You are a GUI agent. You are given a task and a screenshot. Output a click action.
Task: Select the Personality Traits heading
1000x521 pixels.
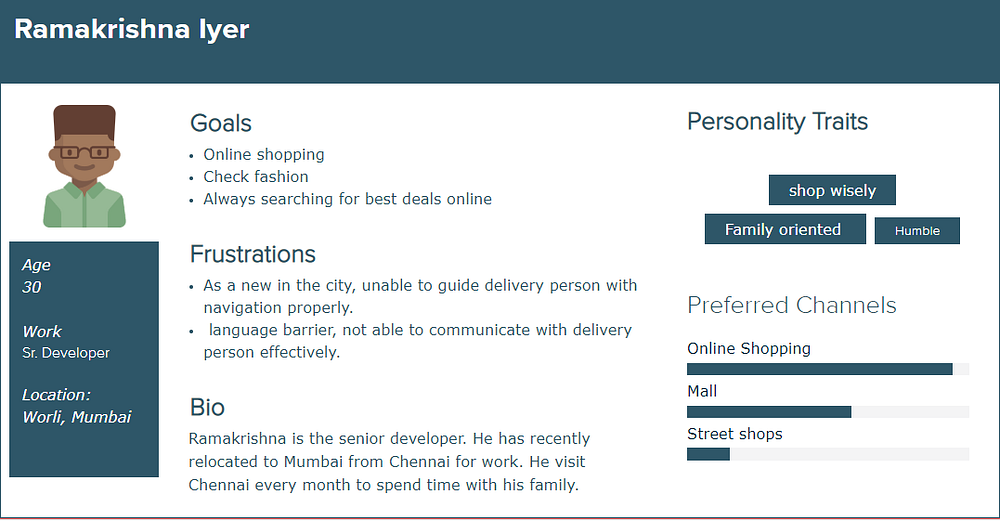[x=777, y=121]
